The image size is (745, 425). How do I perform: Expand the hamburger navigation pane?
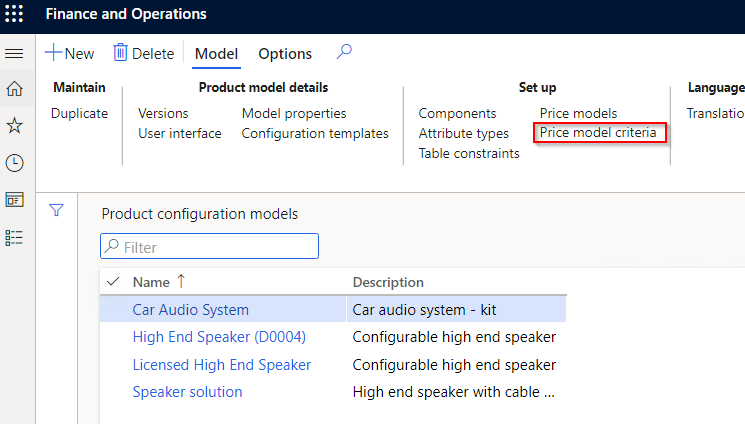pyautogui.click(x=14, y=53)
